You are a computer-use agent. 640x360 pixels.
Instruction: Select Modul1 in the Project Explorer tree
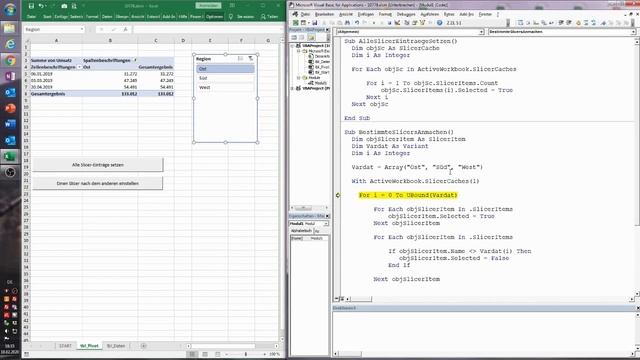320,83
